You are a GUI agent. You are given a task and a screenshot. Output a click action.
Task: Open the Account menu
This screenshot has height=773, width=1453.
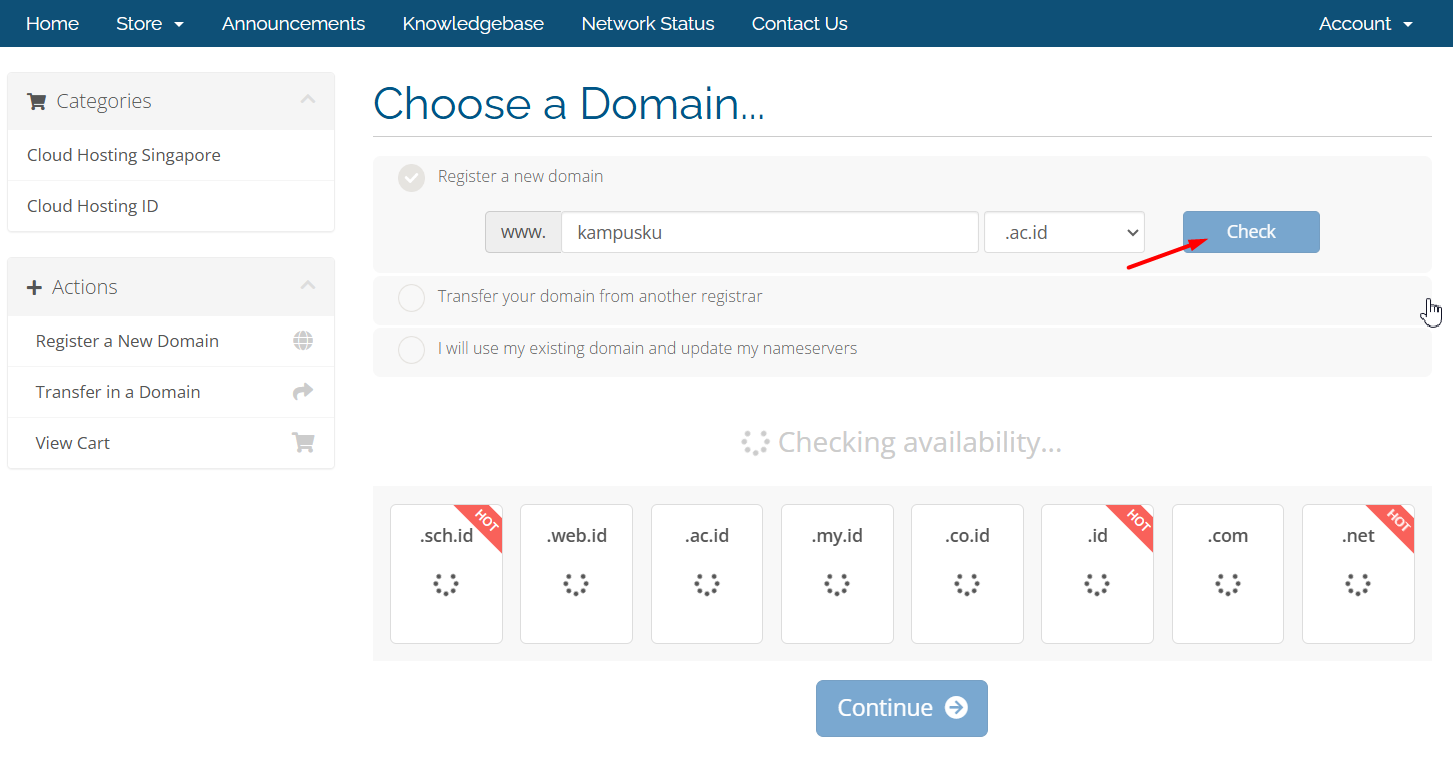[x=1365, y=24]
